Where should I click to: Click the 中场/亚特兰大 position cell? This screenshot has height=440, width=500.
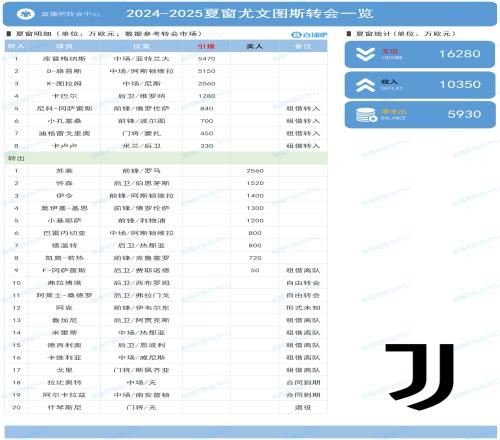coord(141,59)
